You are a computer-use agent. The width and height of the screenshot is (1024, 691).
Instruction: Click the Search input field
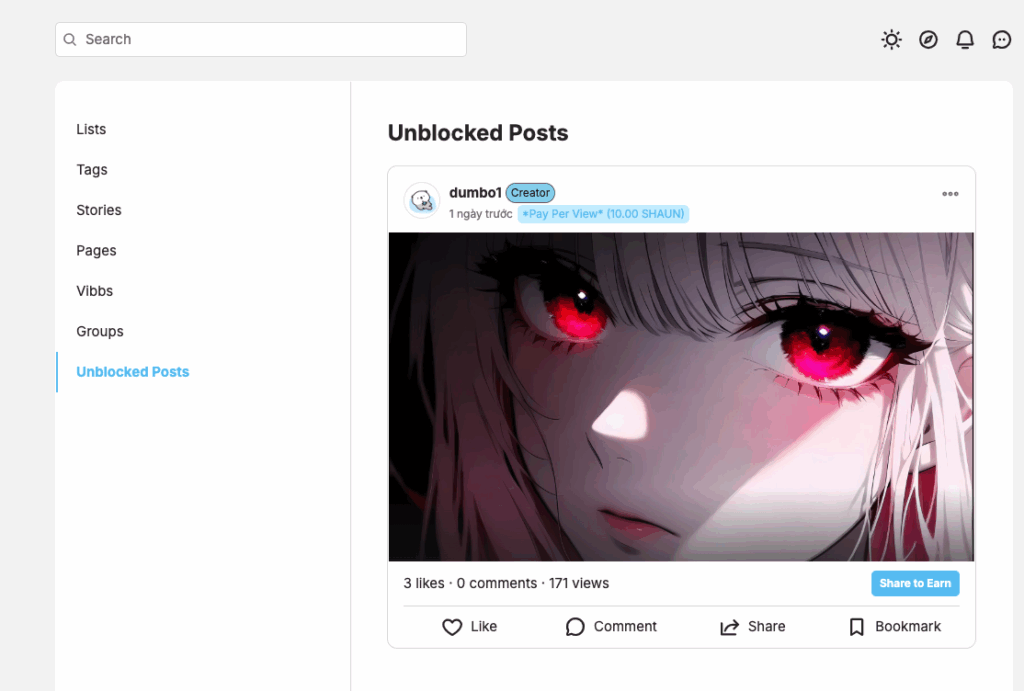pos(261,40)
